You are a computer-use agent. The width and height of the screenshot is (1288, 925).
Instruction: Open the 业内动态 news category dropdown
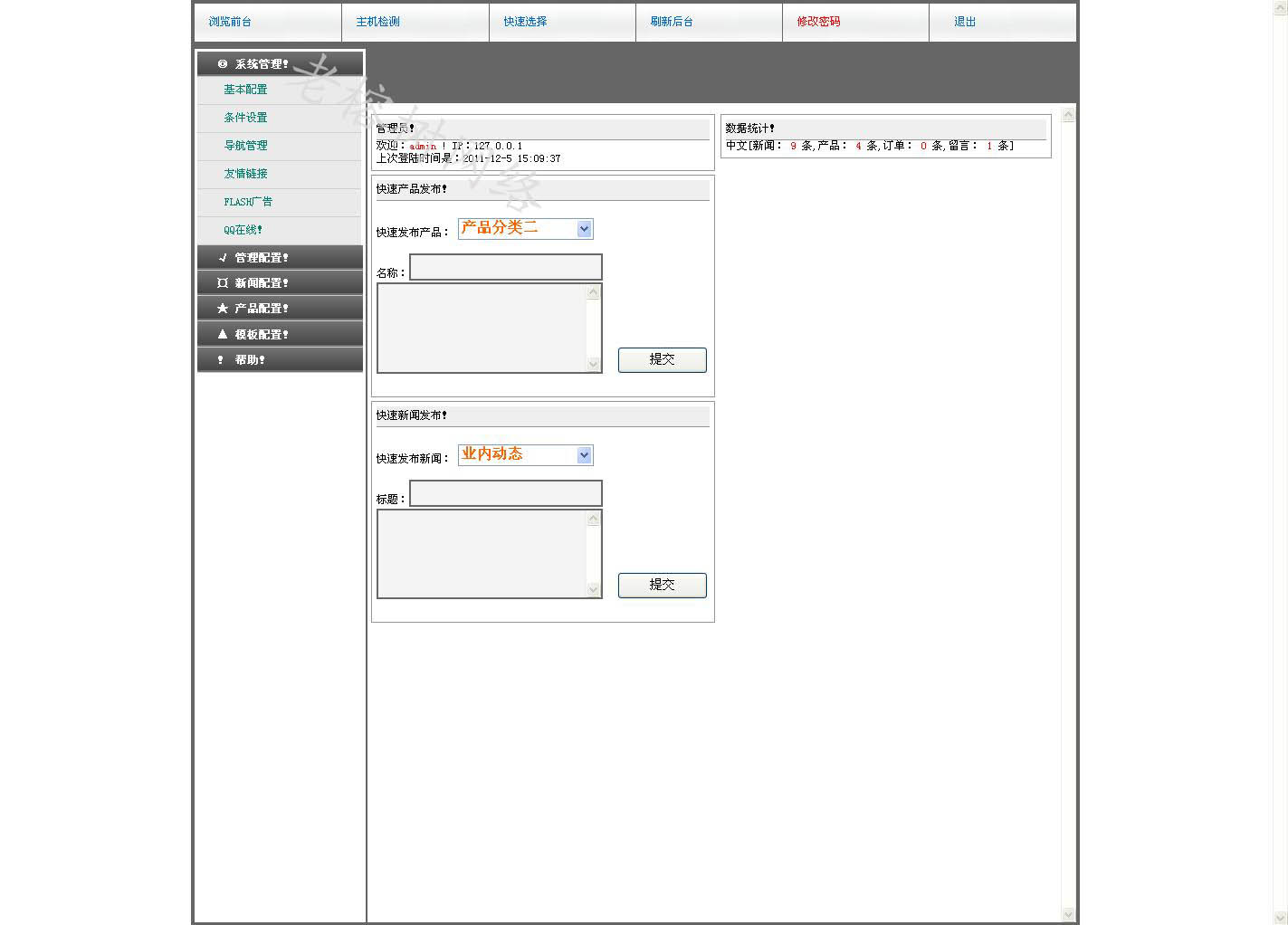[x=525, y=455]
